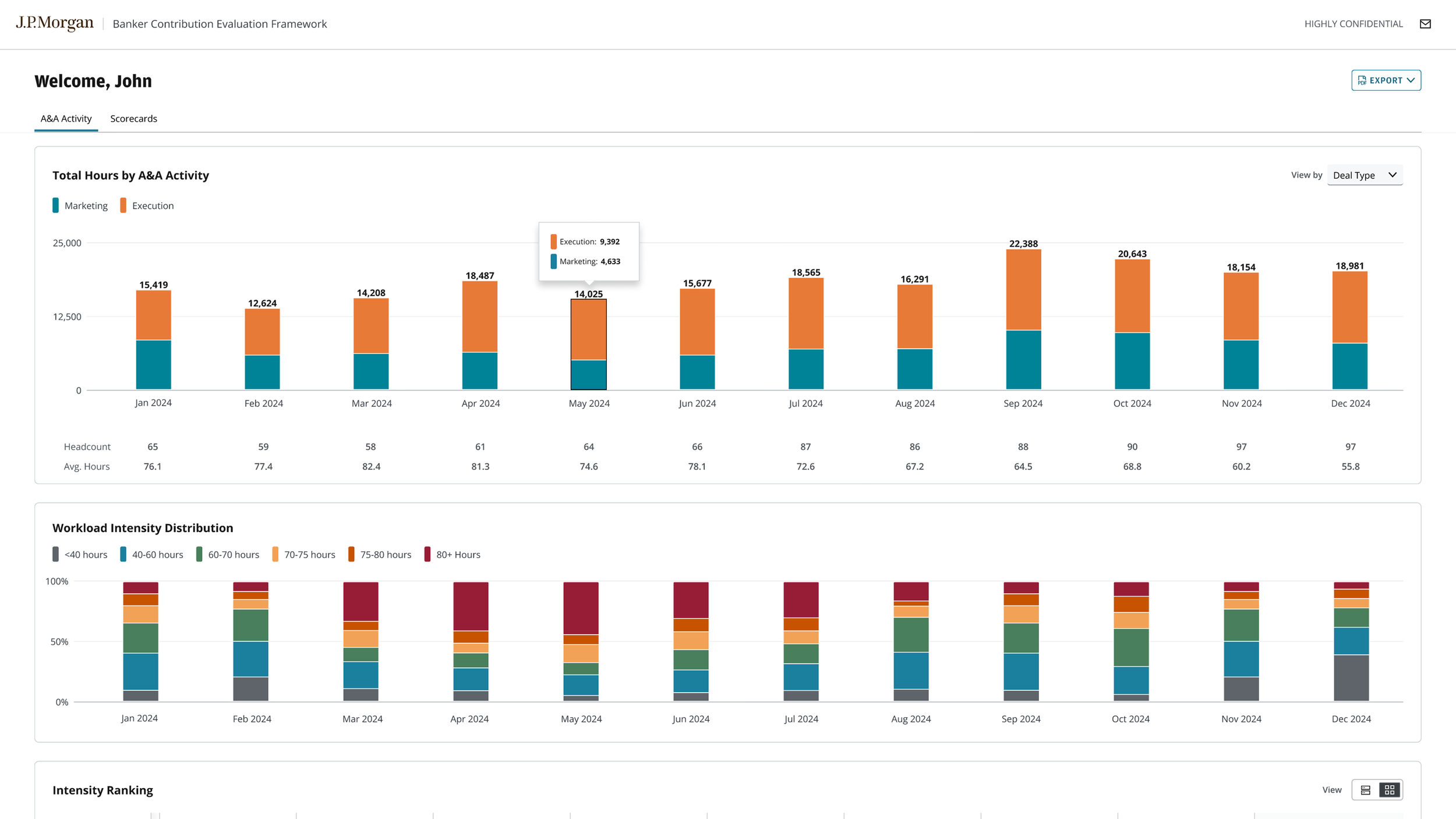This screenshot has height=819, width=1456.
Task: Click the HIGHLY CONFIDENTIAL label
Action: click(1353, 24)
